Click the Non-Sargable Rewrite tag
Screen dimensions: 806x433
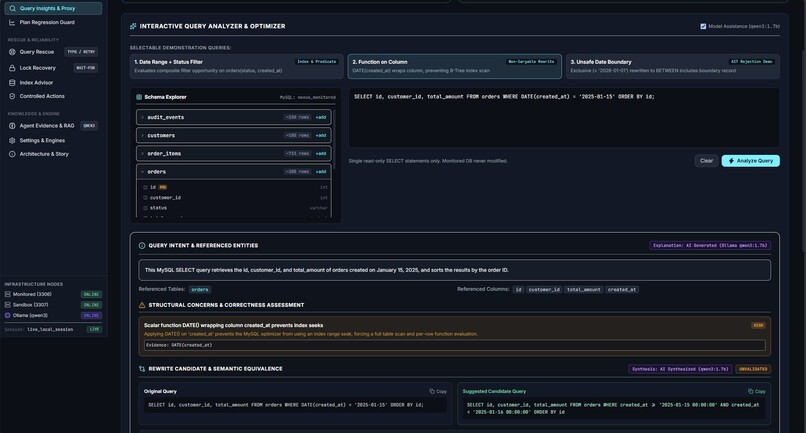[x=531, y=62]
